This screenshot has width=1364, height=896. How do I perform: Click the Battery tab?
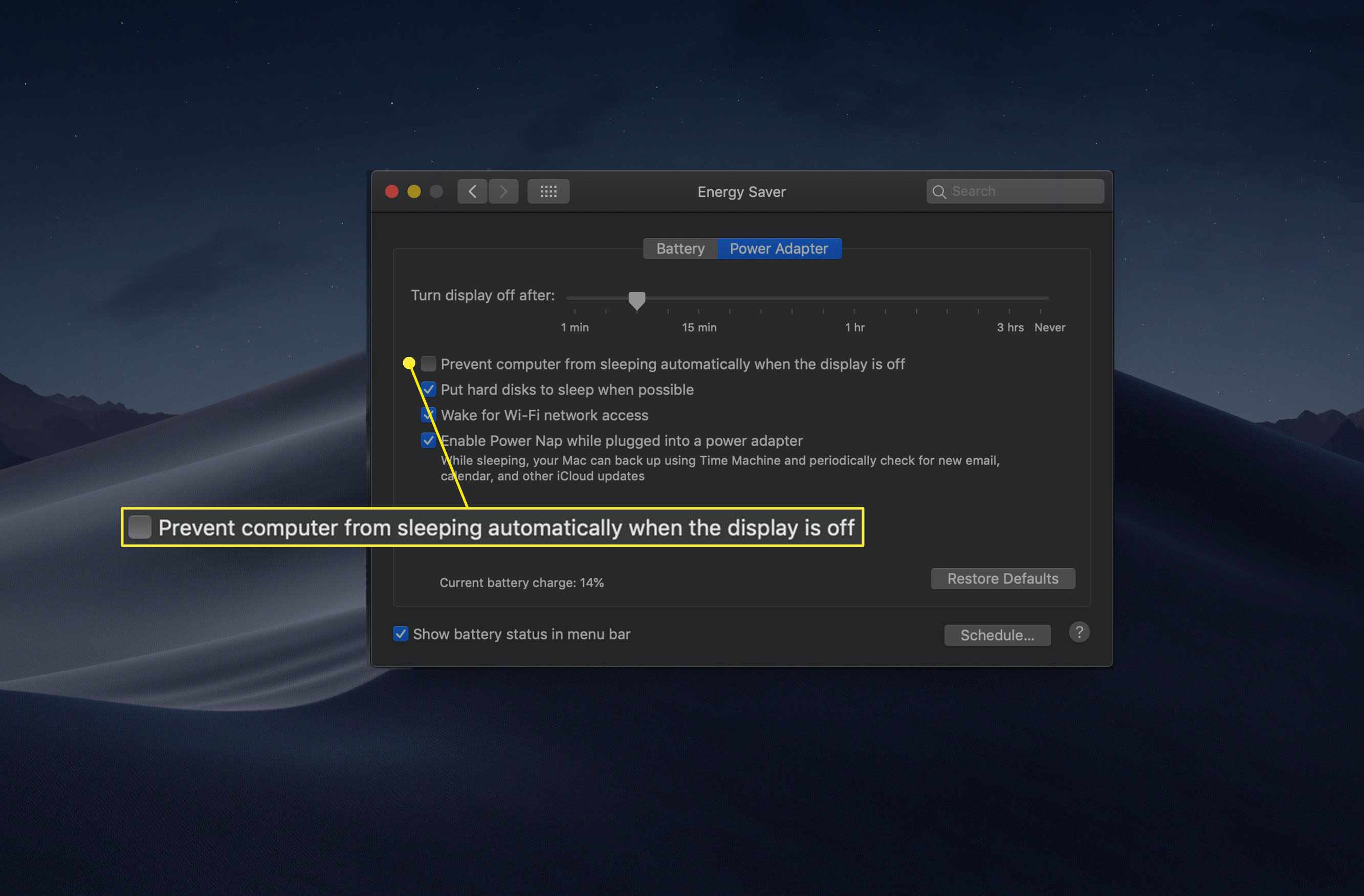click(x=679, y=248)
